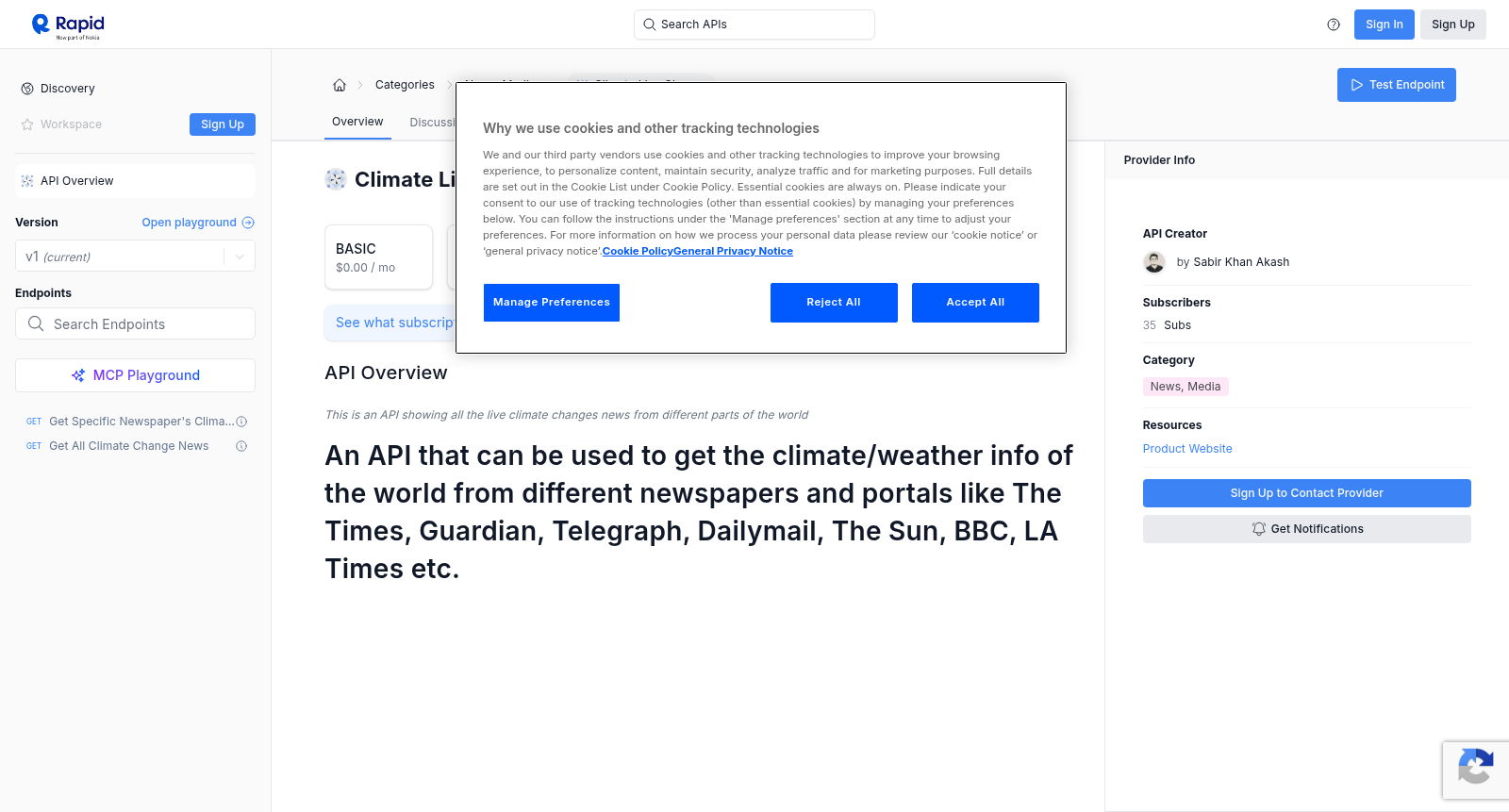Click Workspace in the sidebar
The height and width of the screenshot is (812, 1509).
point(71,124)
